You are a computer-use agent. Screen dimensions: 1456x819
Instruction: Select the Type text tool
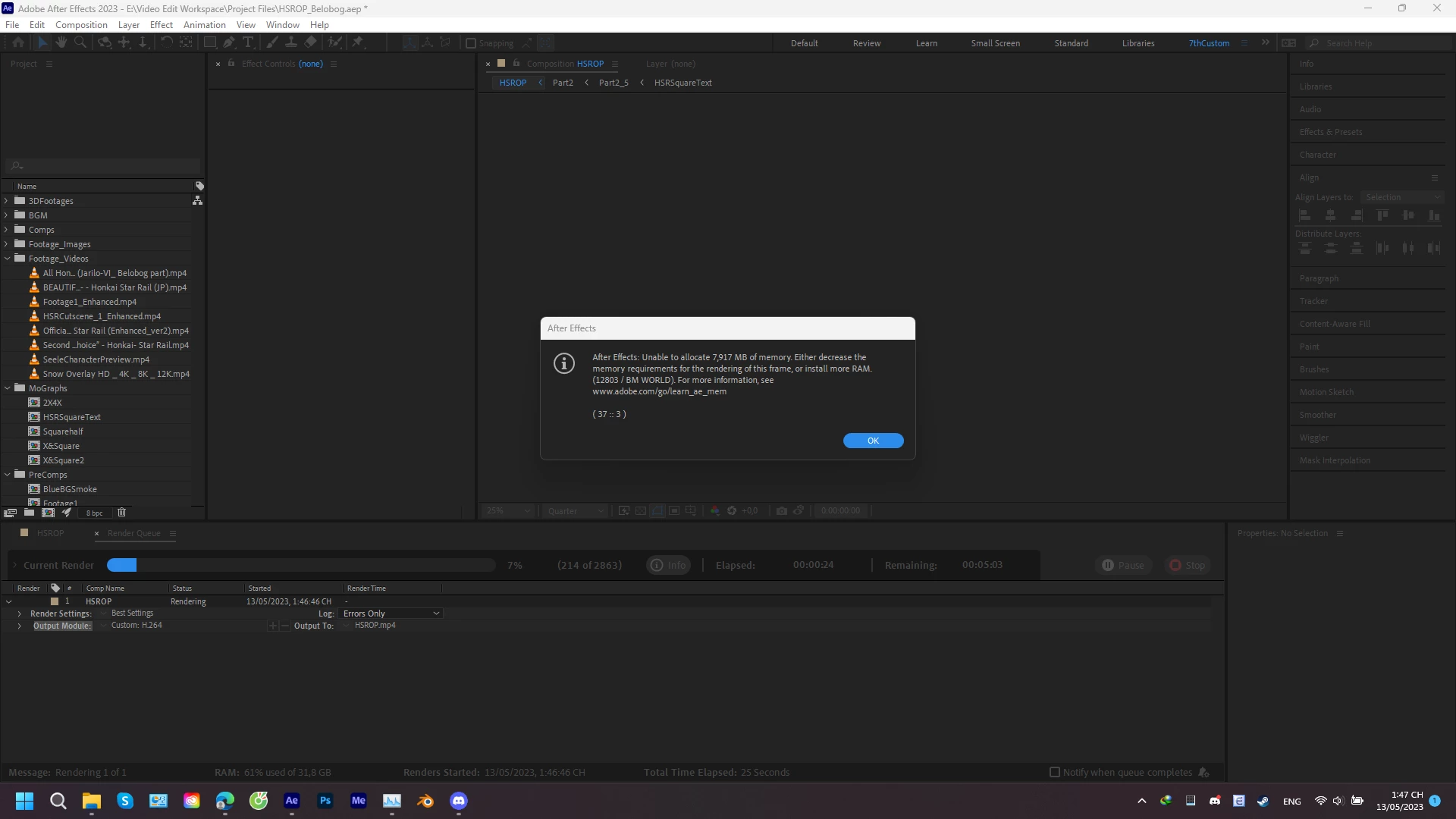tap(248, 43)
